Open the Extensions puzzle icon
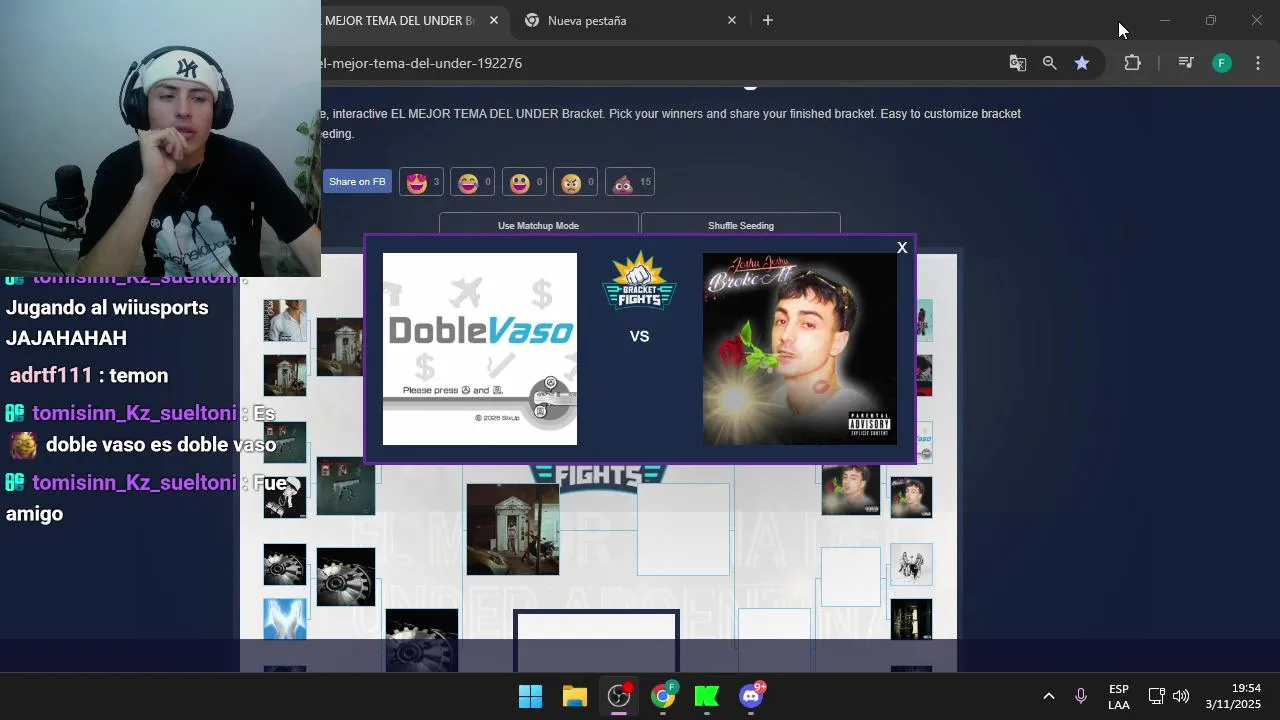 coord(1132,63)
